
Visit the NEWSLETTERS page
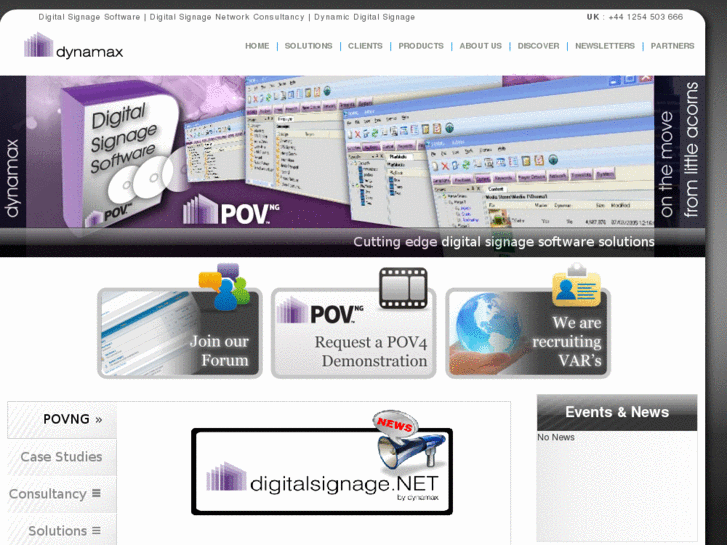point(605,46)
